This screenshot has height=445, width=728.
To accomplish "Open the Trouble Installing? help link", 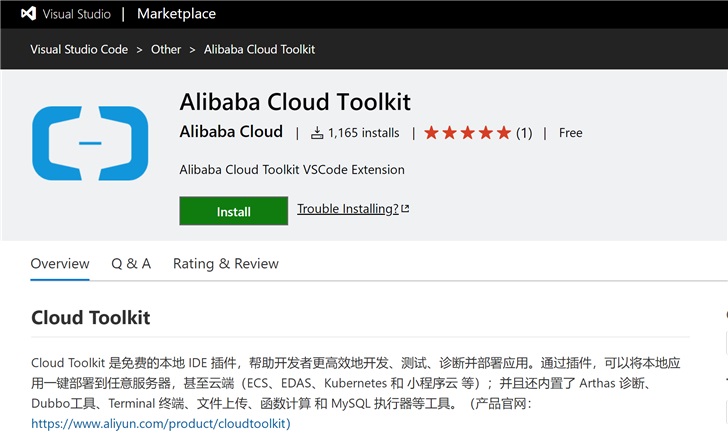I will [347, 209].
